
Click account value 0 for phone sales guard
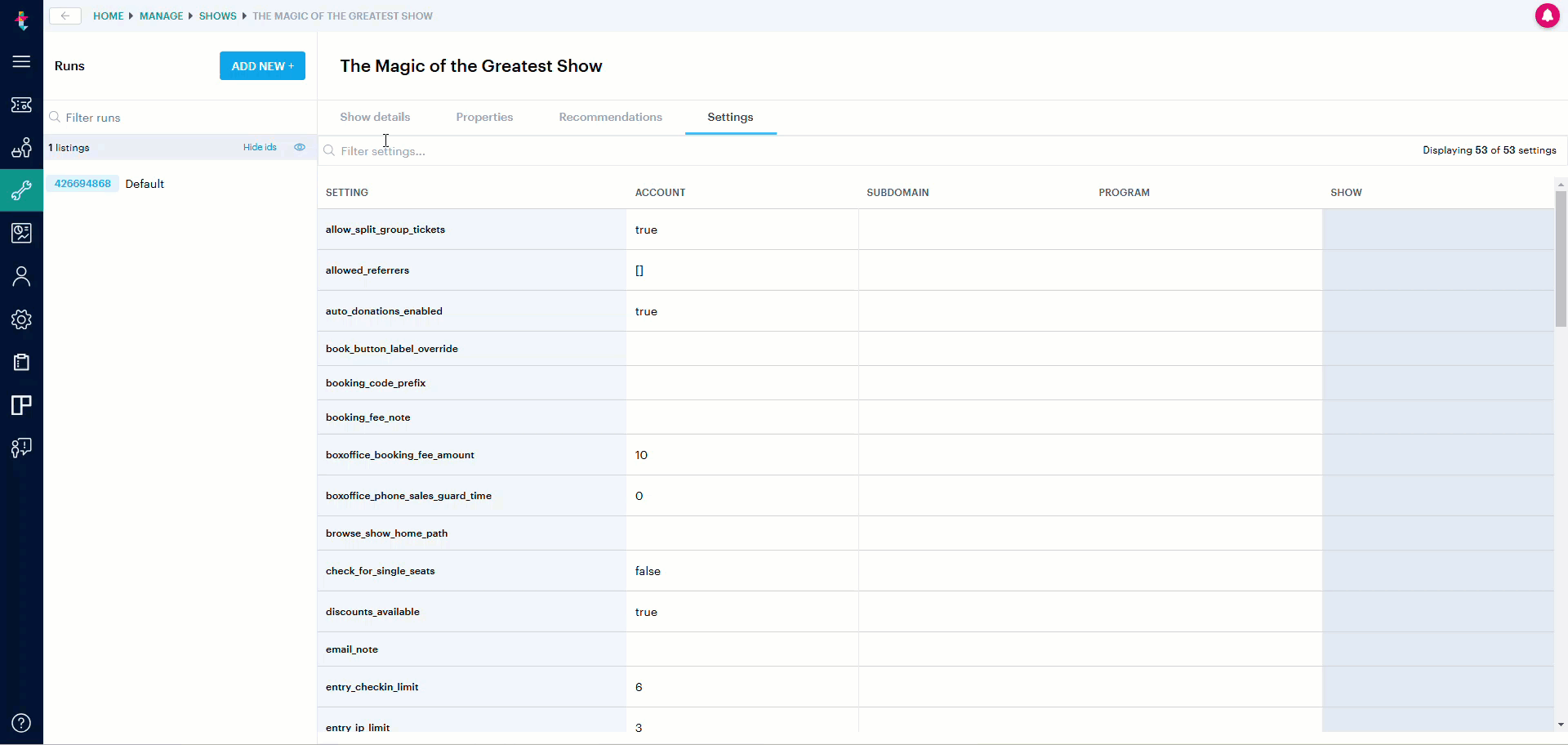(x=639, y=496)
